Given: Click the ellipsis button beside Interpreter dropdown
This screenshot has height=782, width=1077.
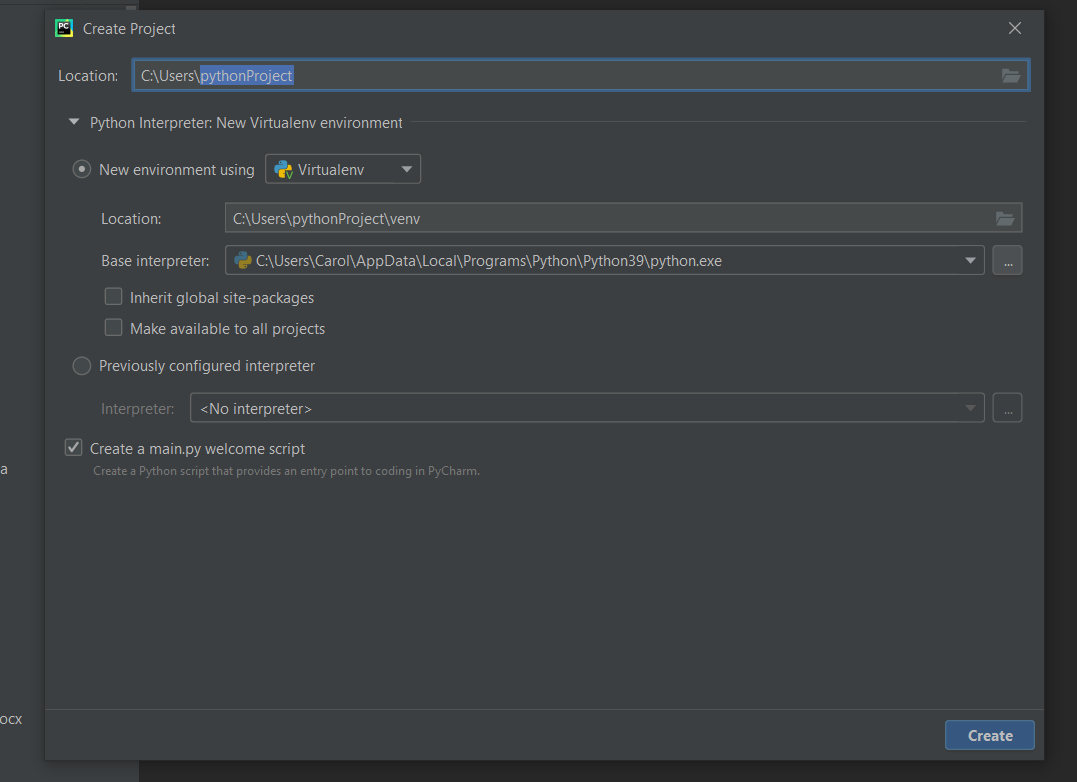Looking at the screenshot, I should point(1008,408).
